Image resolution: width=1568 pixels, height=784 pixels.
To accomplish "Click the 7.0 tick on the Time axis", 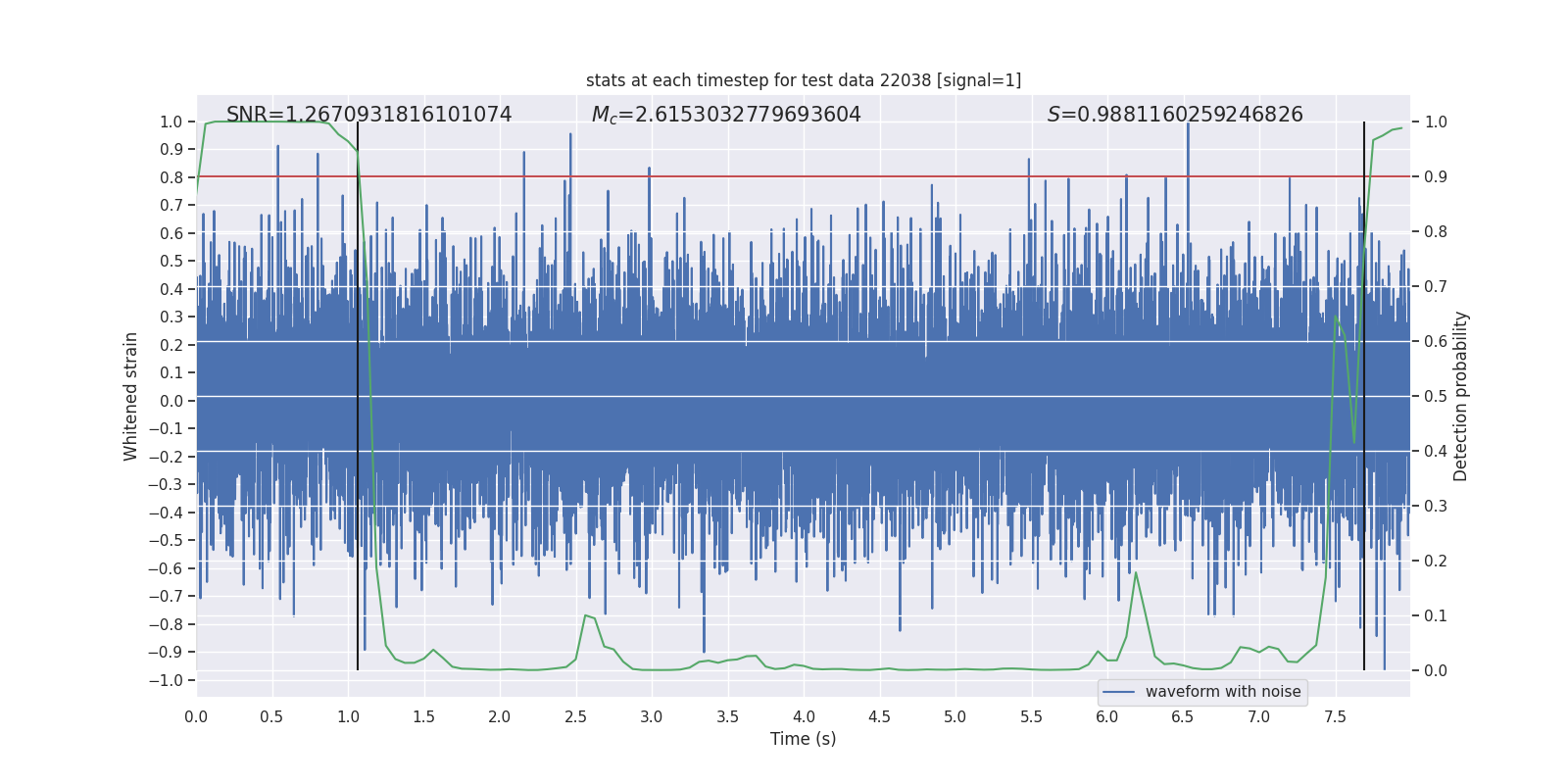I will click(1259, 716).
